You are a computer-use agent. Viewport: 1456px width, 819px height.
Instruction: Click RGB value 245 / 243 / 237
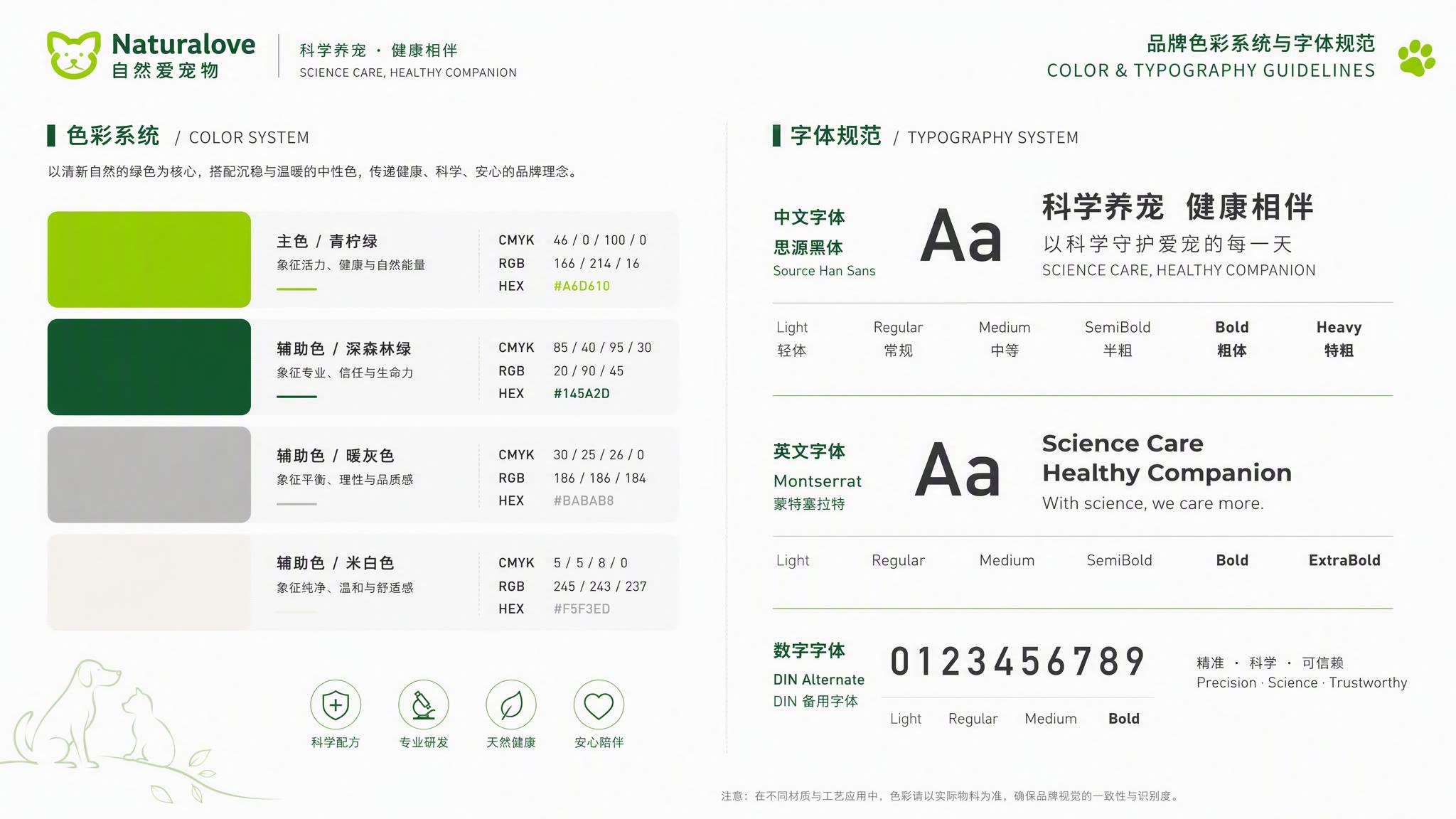tap(600, 587)
